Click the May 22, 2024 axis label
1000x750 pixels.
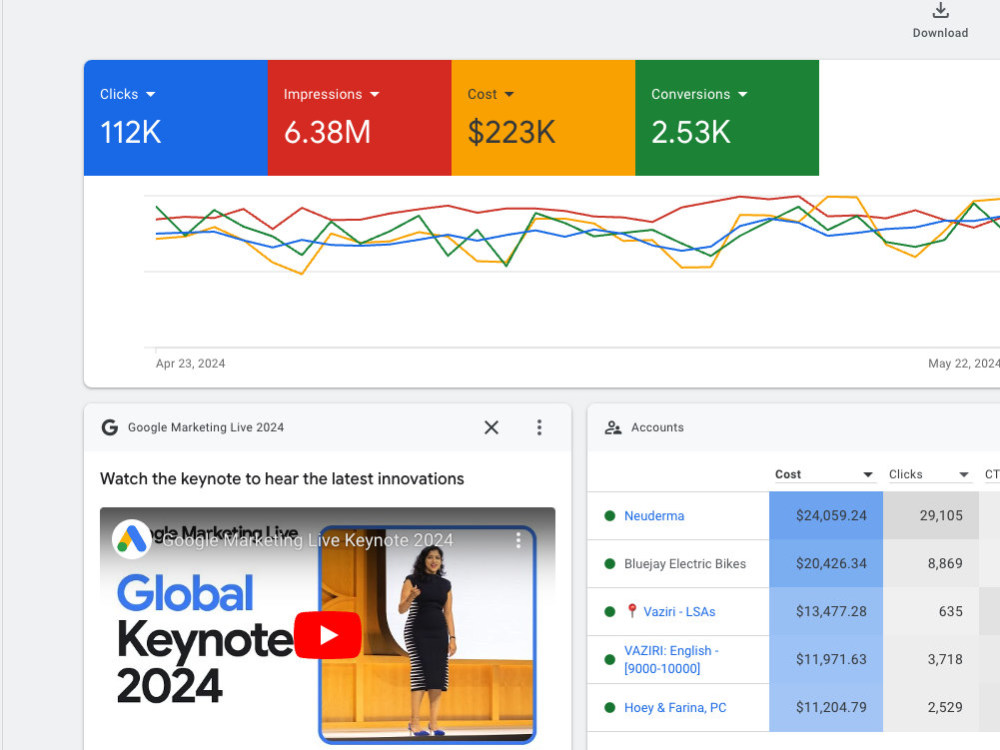coord(964,364)
